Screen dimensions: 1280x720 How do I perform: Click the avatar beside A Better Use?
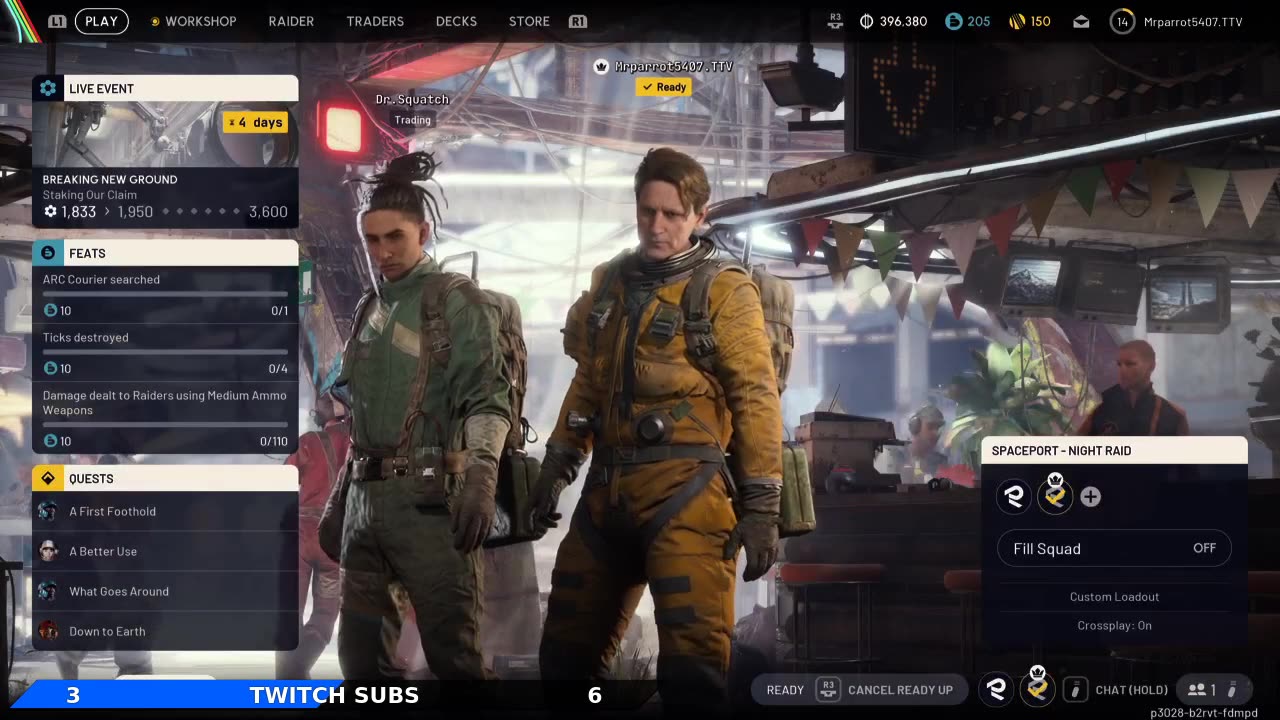pos(48,551)
